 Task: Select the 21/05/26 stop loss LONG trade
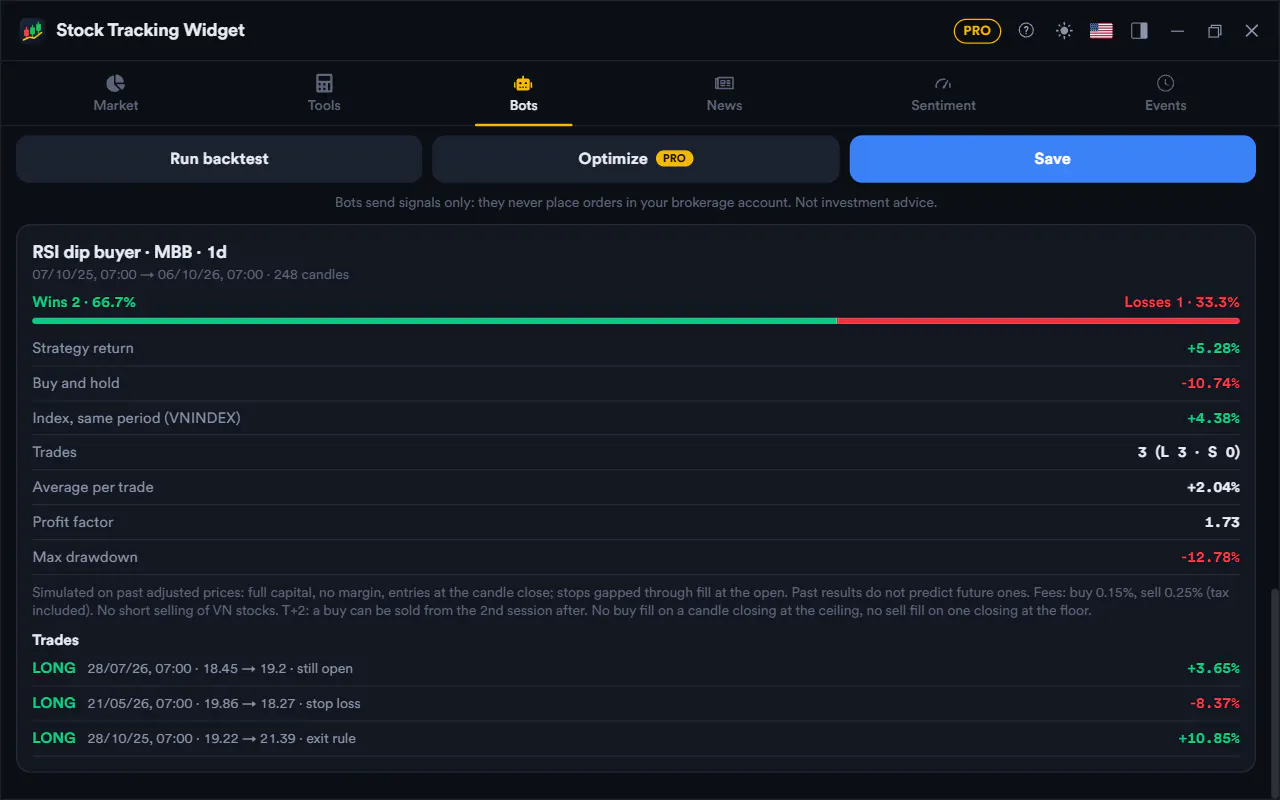(636, 703)
